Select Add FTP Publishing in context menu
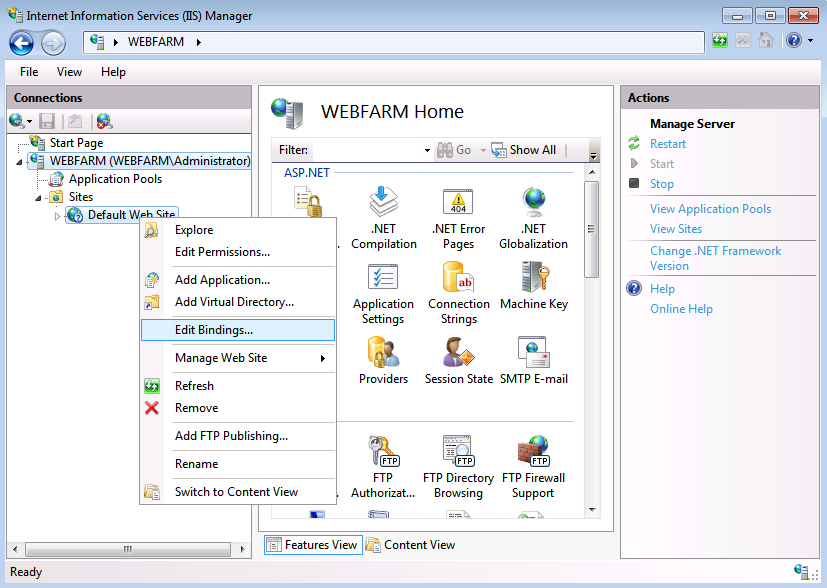The width and height of the screenshot is (827, 588). pos(238,436)
